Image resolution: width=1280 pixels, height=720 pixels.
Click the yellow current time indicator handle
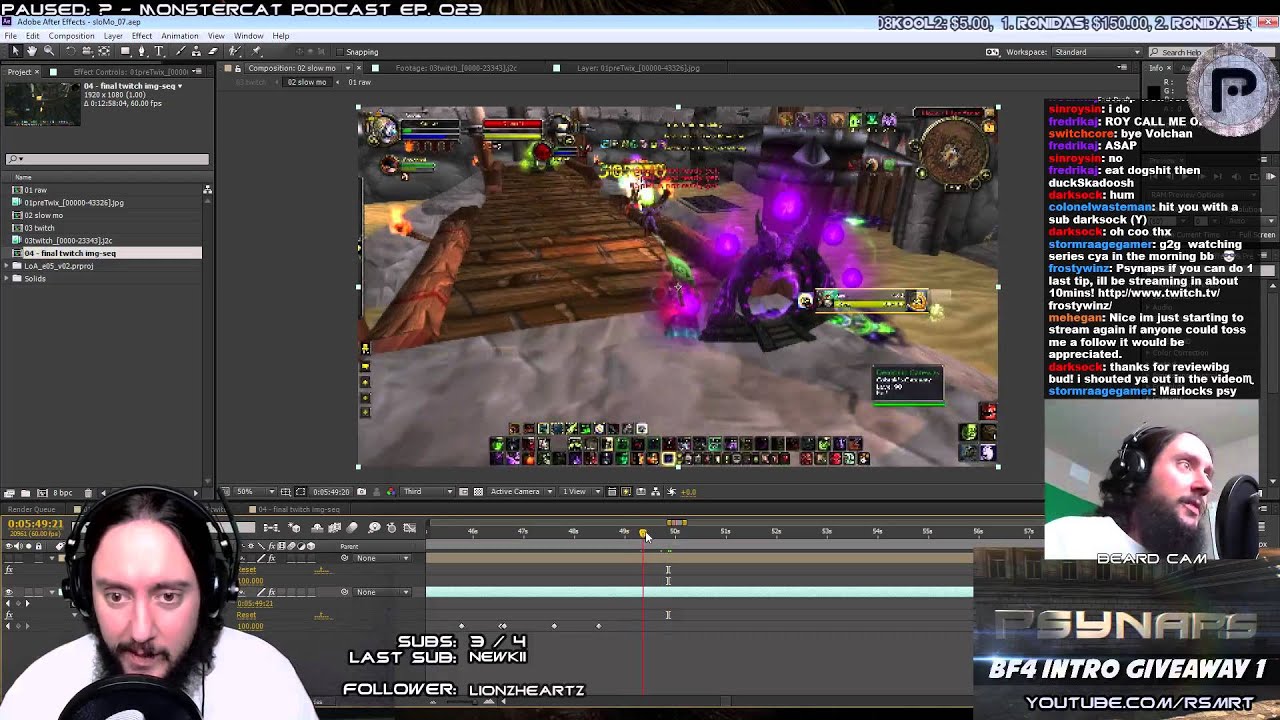[x=643, y=532]
